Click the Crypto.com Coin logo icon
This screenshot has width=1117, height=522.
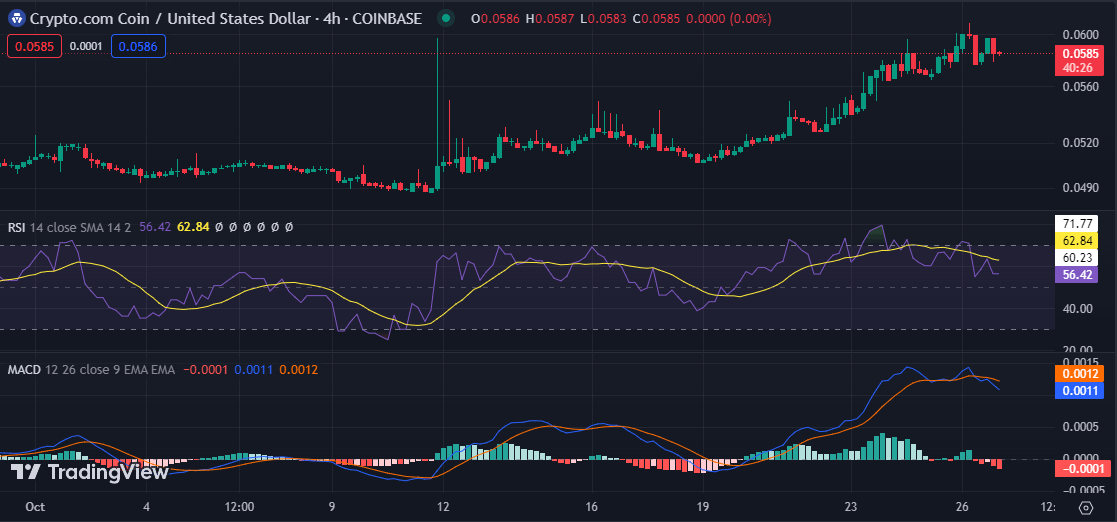(x=16, y=18)
